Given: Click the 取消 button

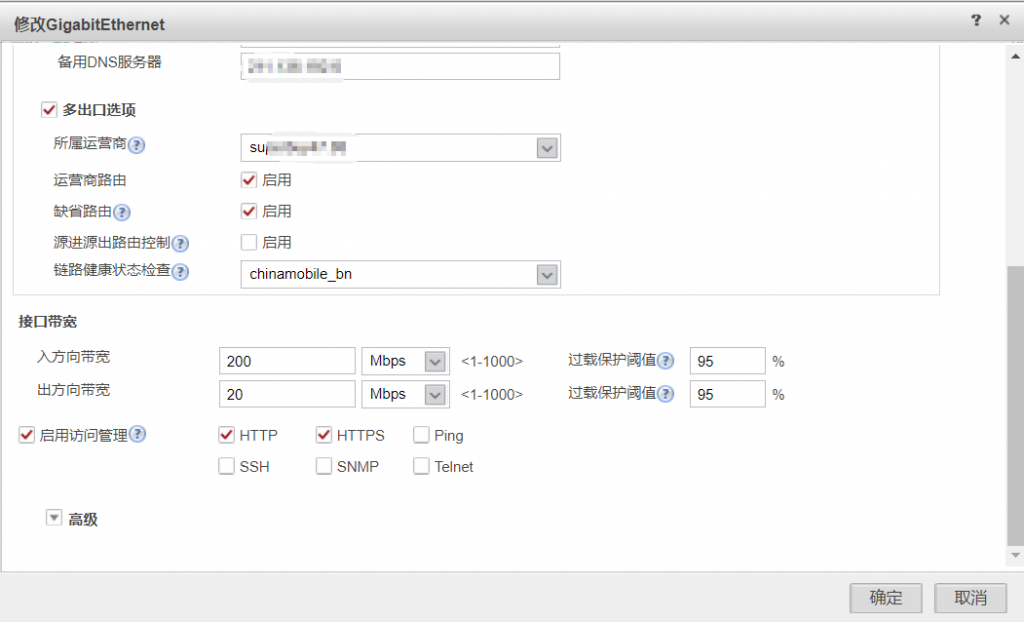Looking at the screenshot, I should pos(970,598).
